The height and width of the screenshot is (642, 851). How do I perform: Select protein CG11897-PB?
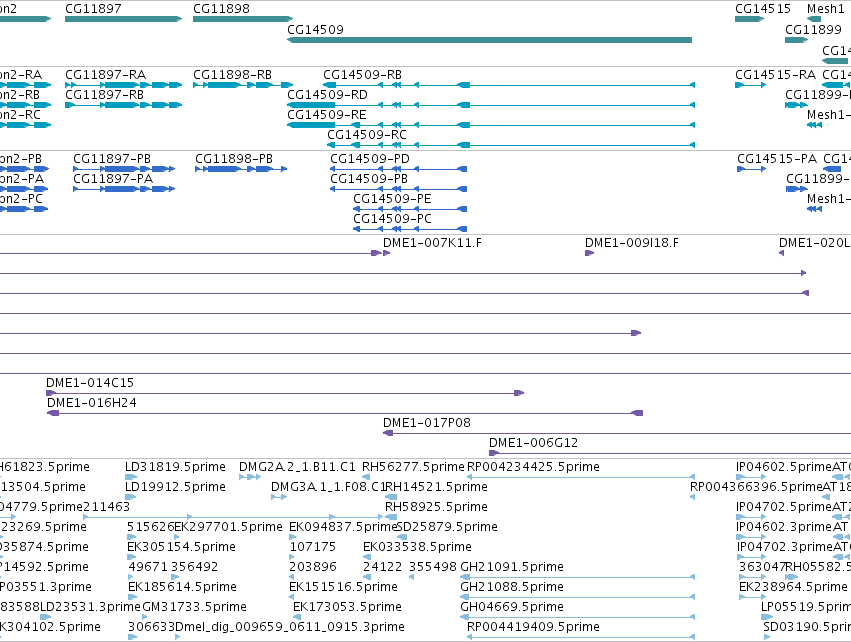pos(124,169)
